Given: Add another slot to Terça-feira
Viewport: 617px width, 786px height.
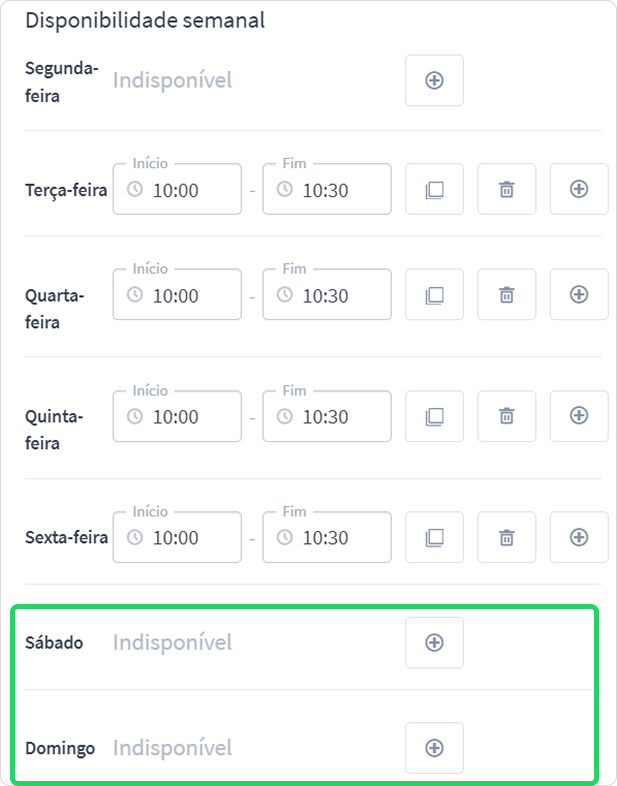Looking at the screenshot, I should click(x=579, y=189).
